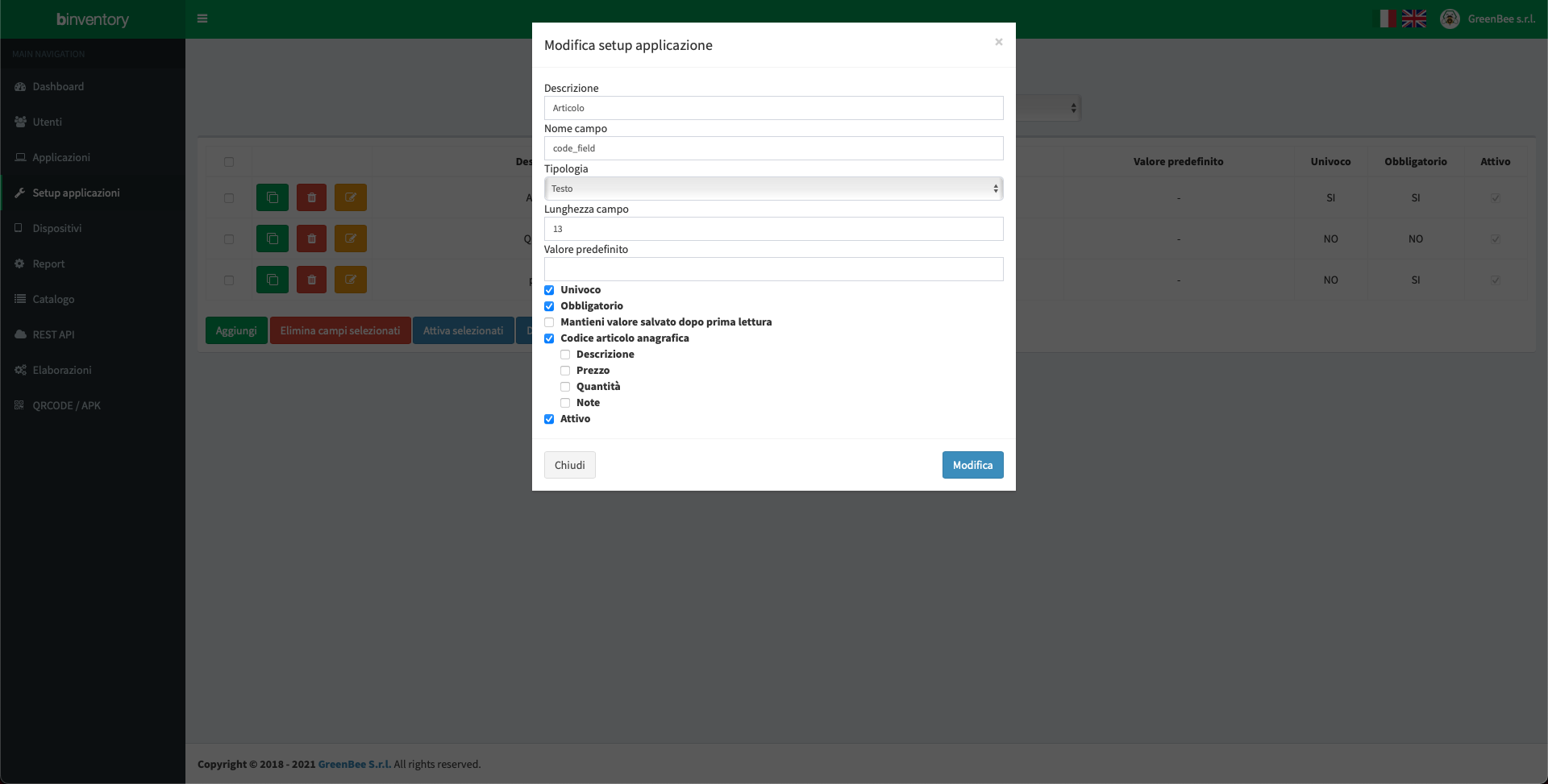Screen dimensions: 1548x784
Task: Click the Obbligatorio column header
Action: coord(1416,162)
